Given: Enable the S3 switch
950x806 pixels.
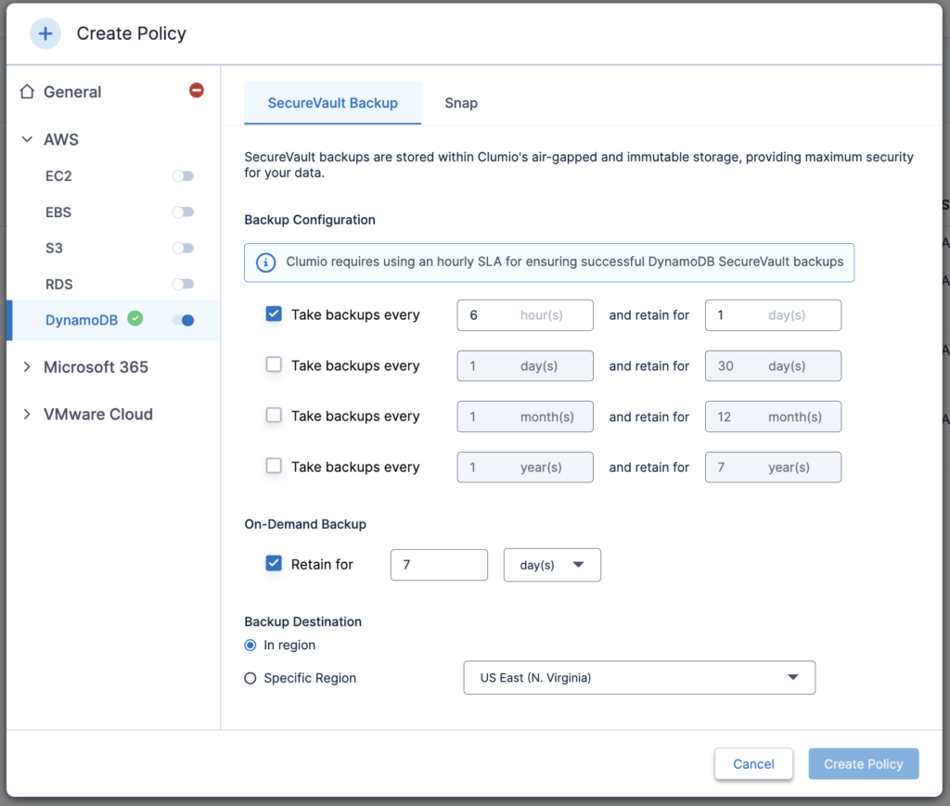Looking at the screenshot, I should (x=183, y=248).
